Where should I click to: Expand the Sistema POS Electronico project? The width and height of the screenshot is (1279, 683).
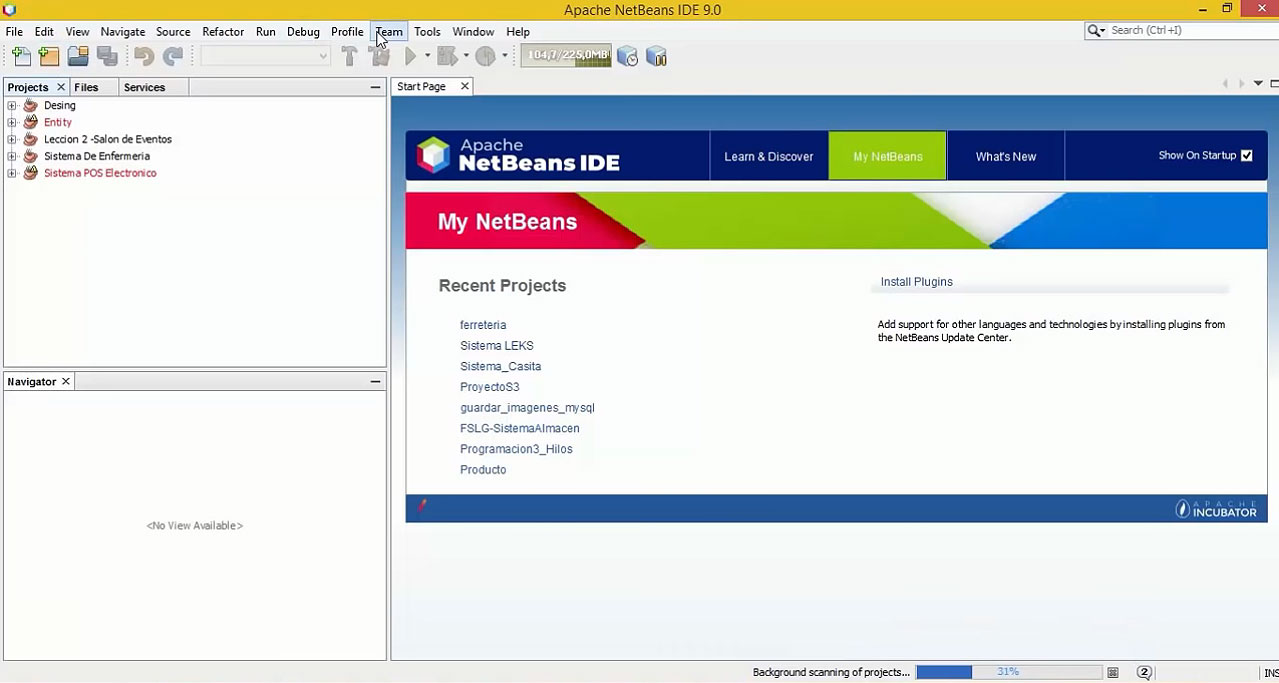(x=12, y=173)
